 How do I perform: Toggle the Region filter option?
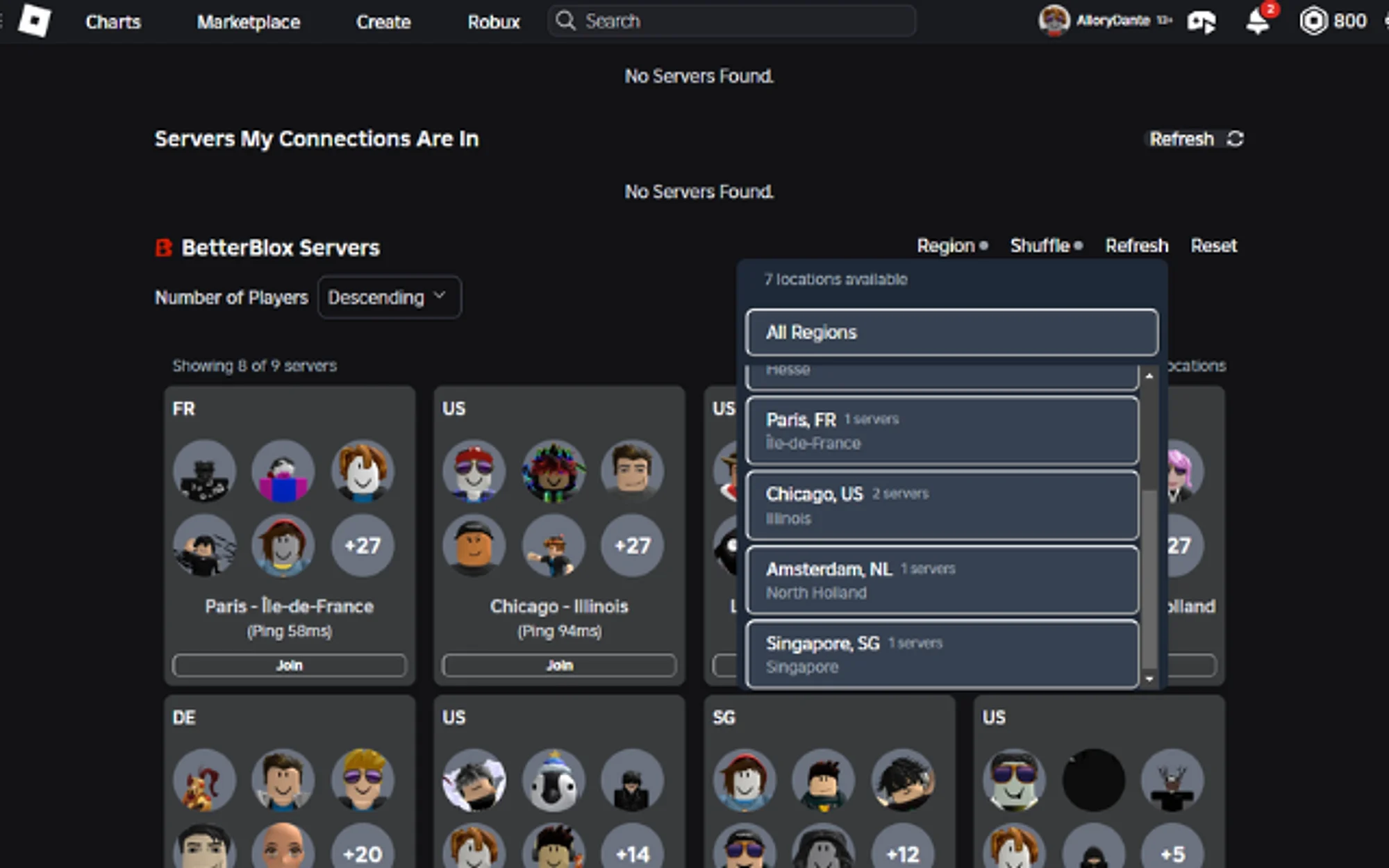point(952,246)
